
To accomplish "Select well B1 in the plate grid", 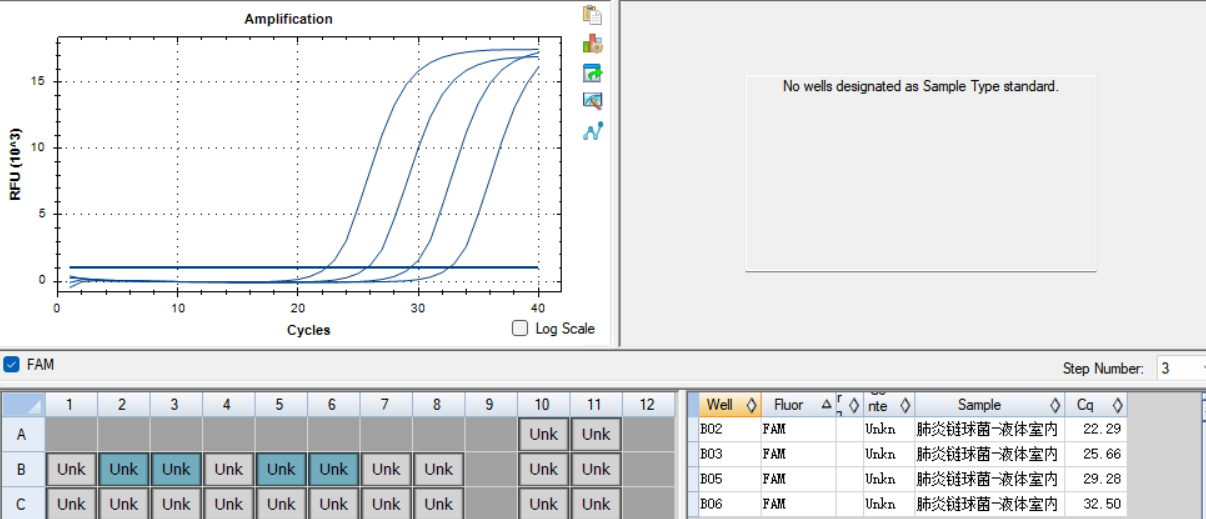I will click(71, 469).
